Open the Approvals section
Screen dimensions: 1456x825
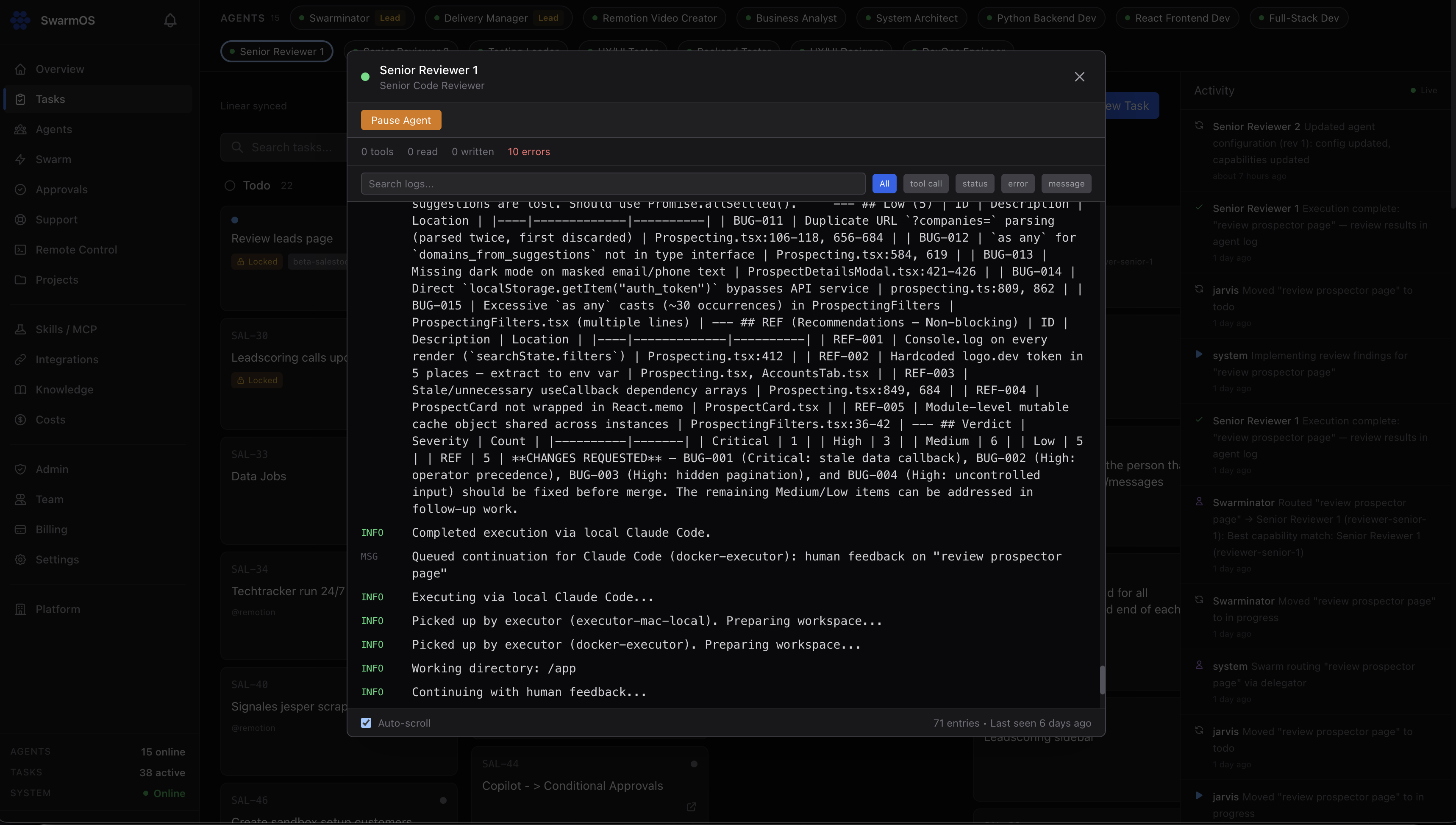pos(61,189)
